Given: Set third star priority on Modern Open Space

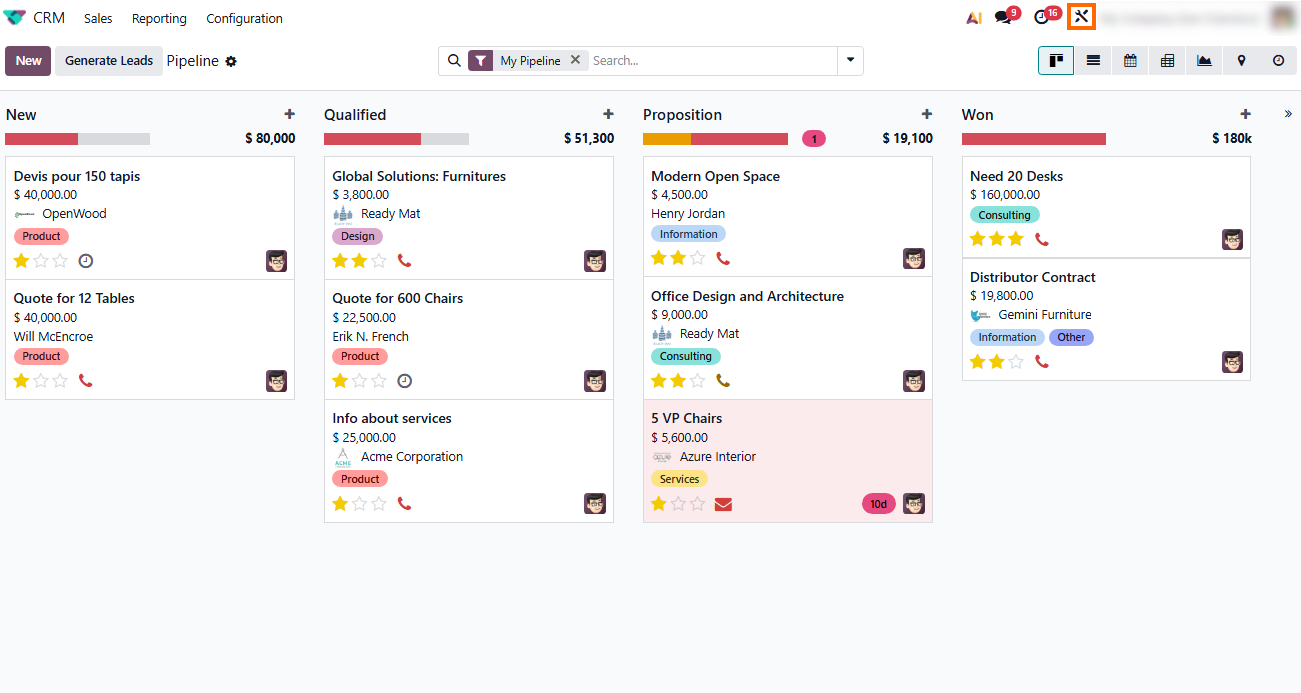Looking at the screenshot, I should (698, 258).
